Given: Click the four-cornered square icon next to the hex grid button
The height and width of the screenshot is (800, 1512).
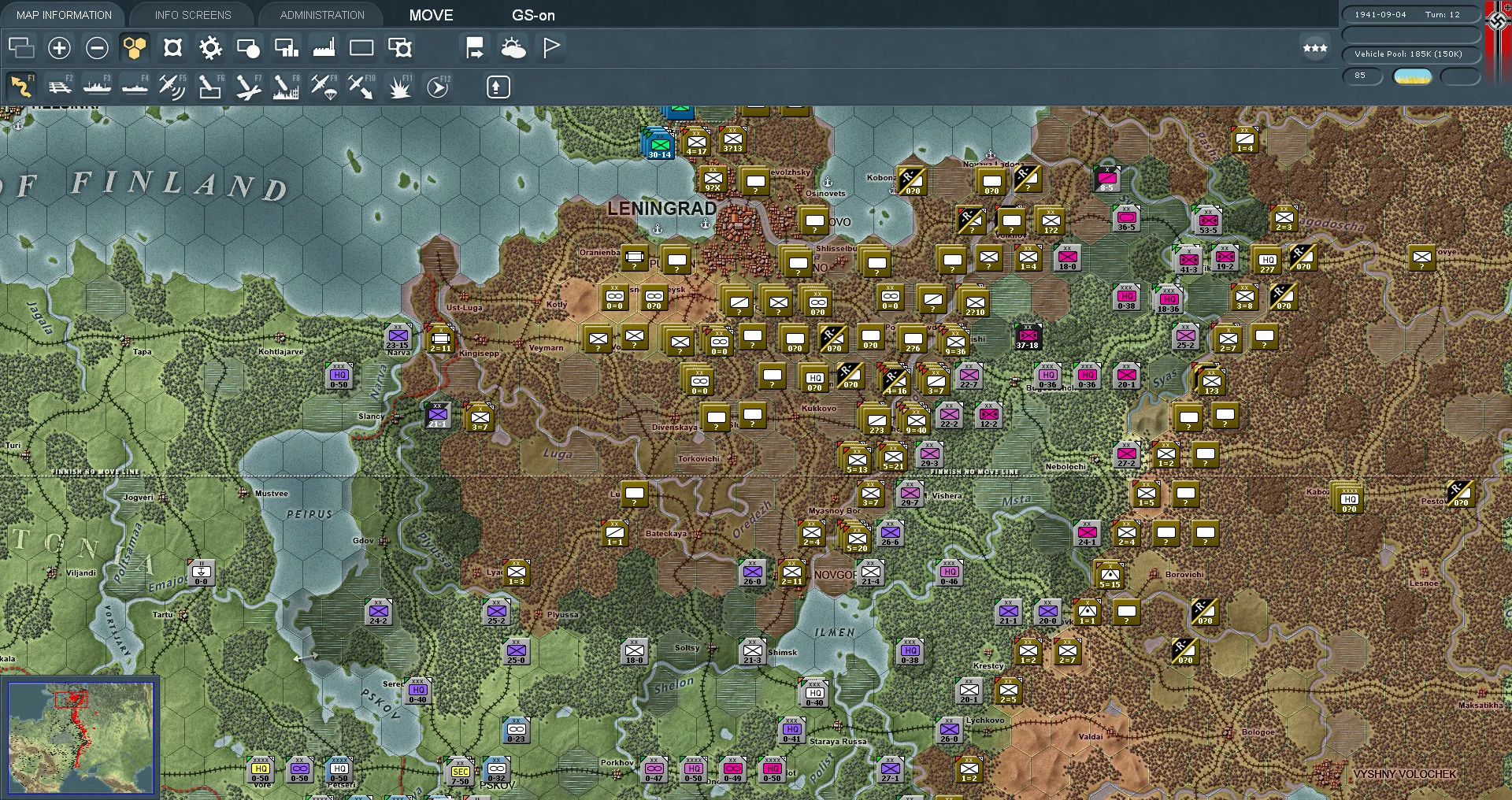Looking at the screenshot, I should (172, 48).
